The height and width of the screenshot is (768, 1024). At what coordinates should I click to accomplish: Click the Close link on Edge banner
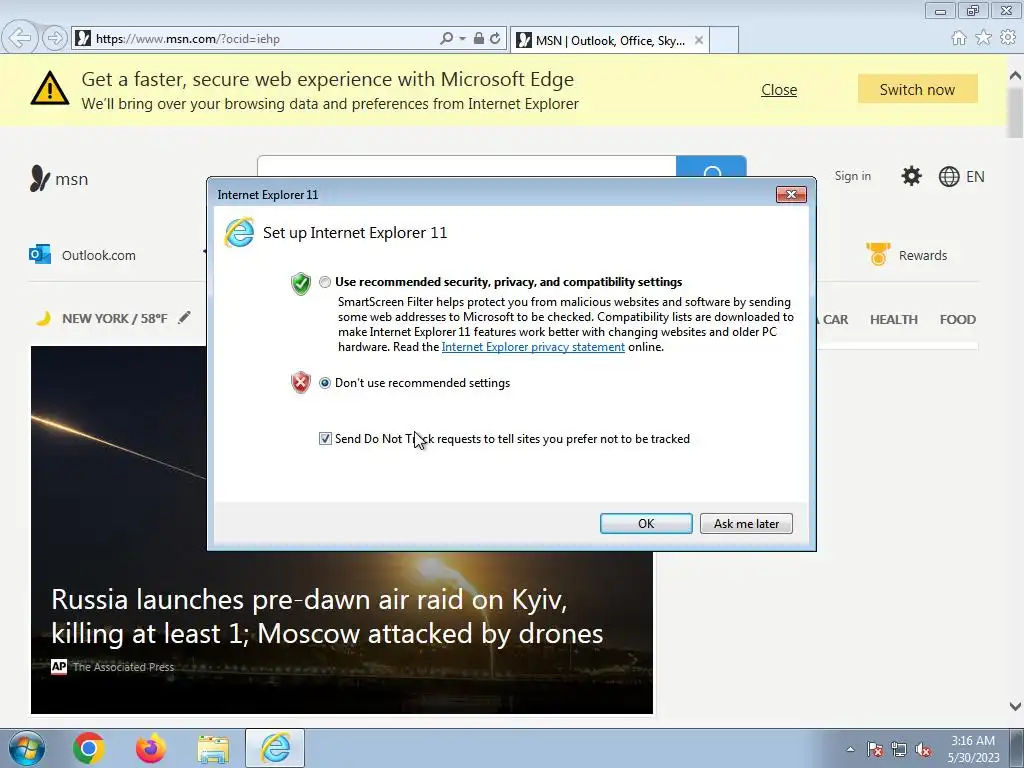tap(779, 89)
